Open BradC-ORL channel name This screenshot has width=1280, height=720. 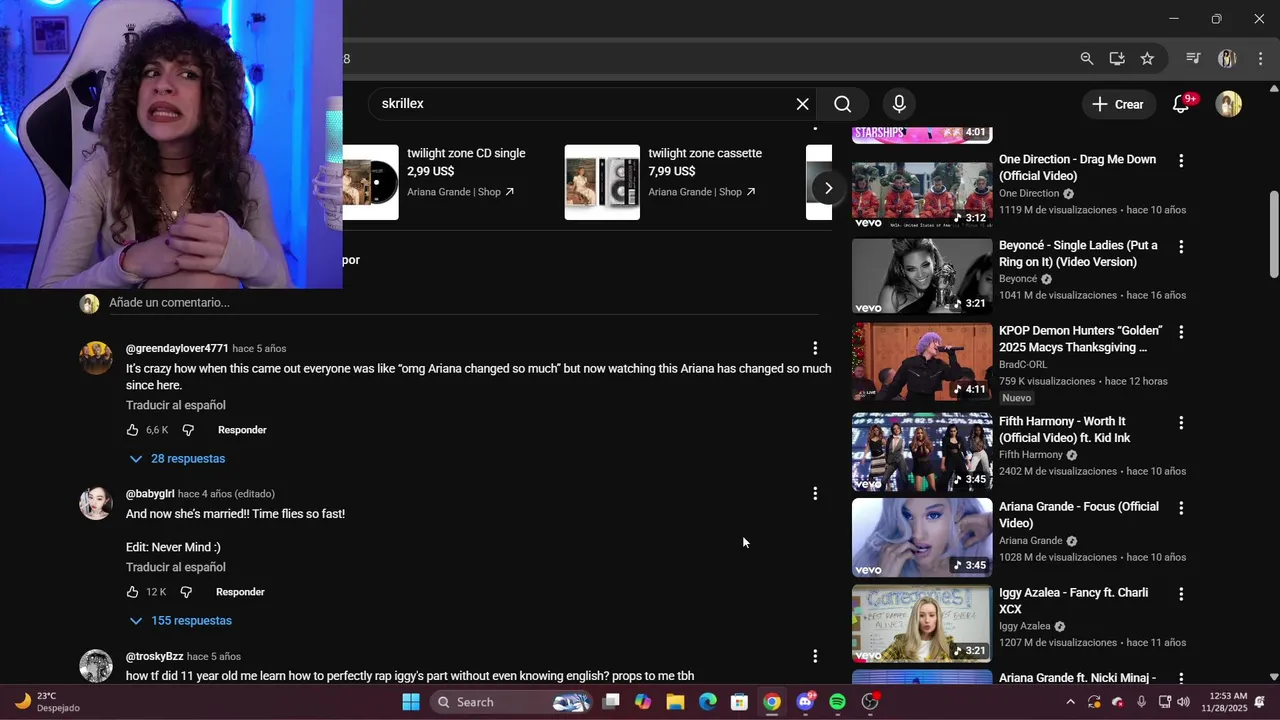coord(1023,365)
